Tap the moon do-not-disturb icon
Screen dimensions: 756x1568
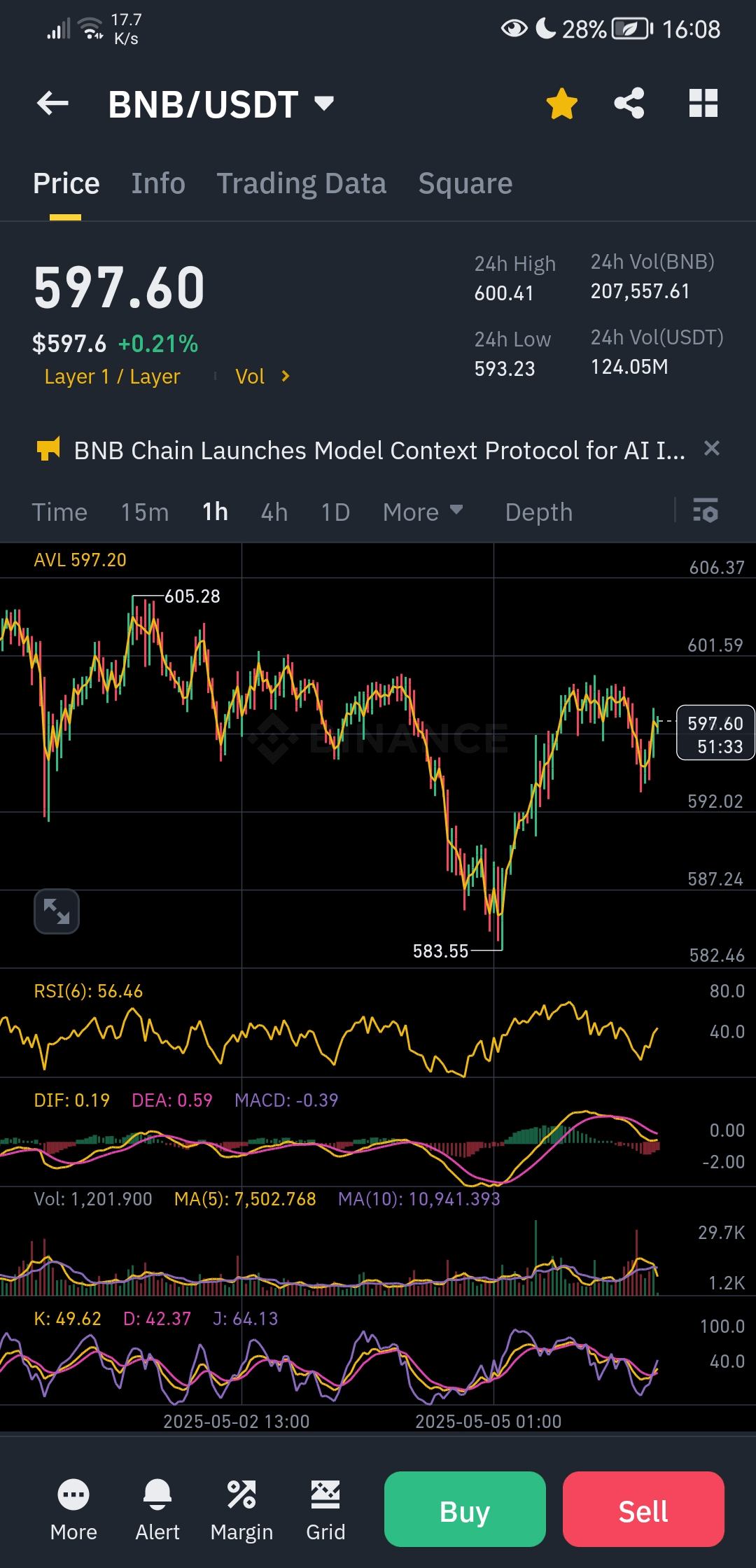click(x=546, y=28)
